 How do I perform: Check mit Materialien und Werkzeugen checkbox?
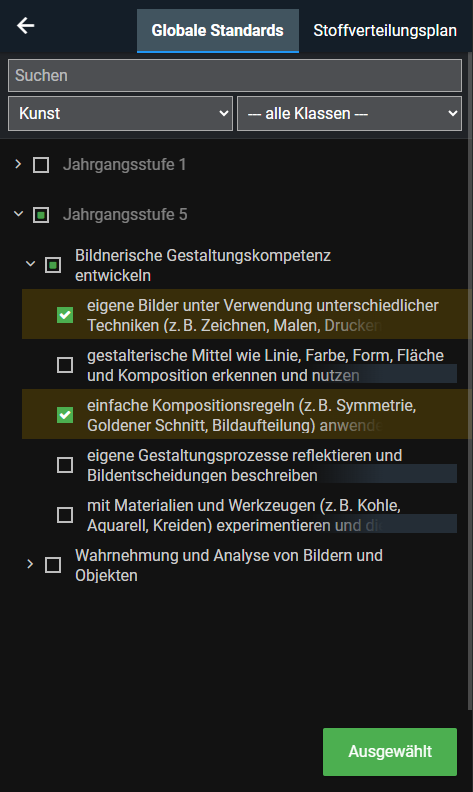point(65,515)
